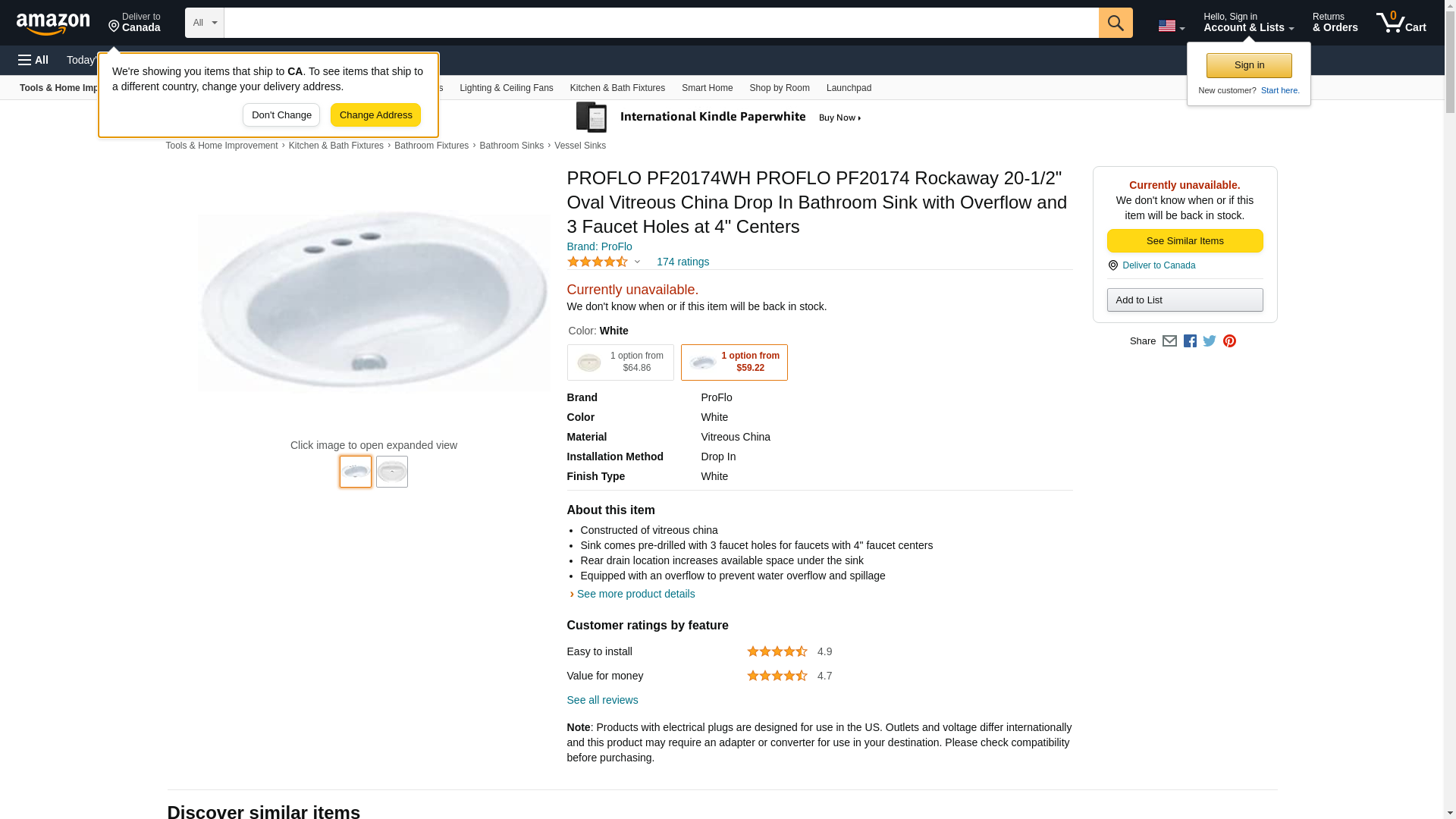Share product via email icon

pos(1169,341)
